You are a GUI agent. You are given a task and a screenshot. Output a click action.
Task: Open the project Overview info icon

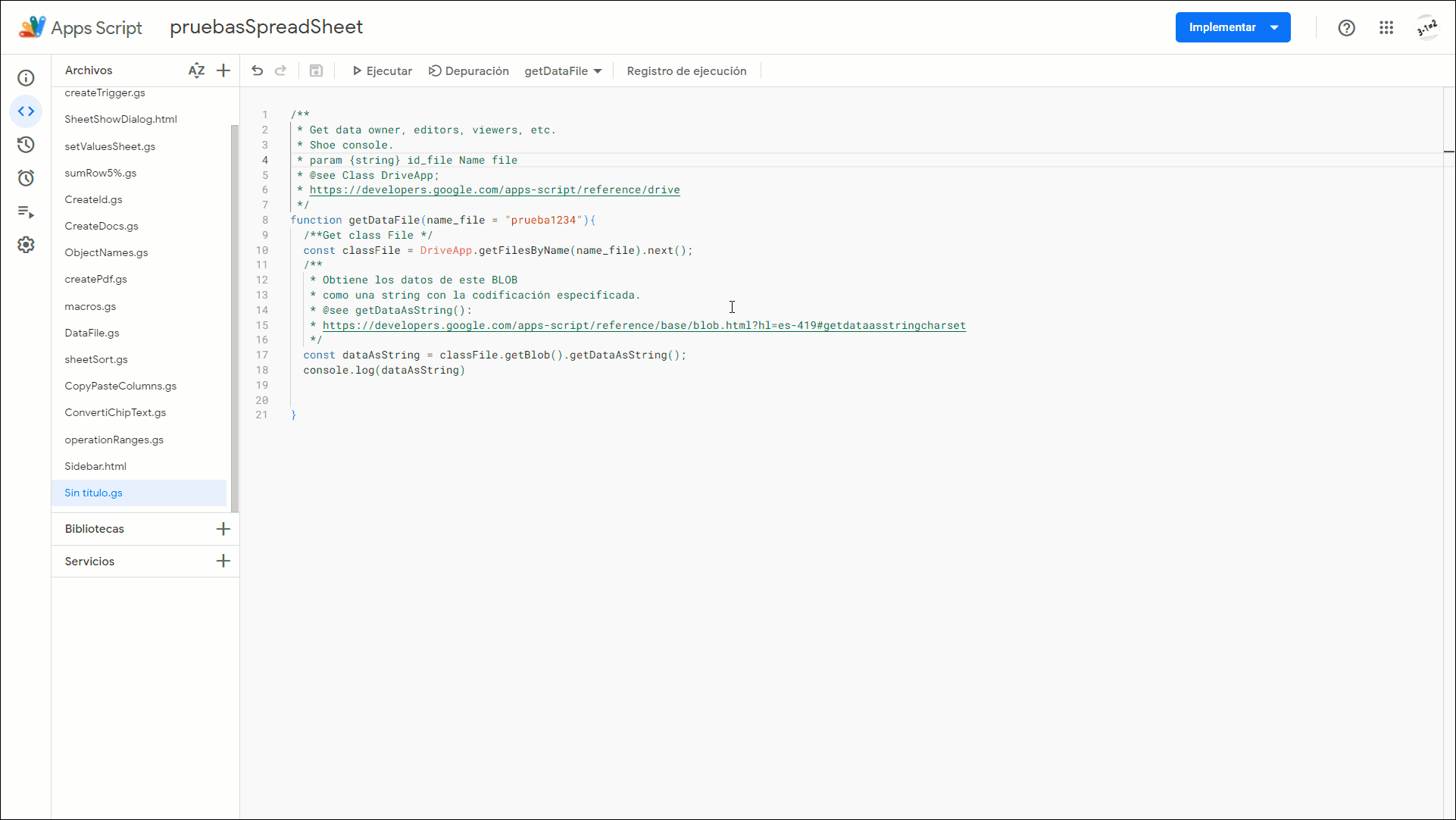point(26,78)
